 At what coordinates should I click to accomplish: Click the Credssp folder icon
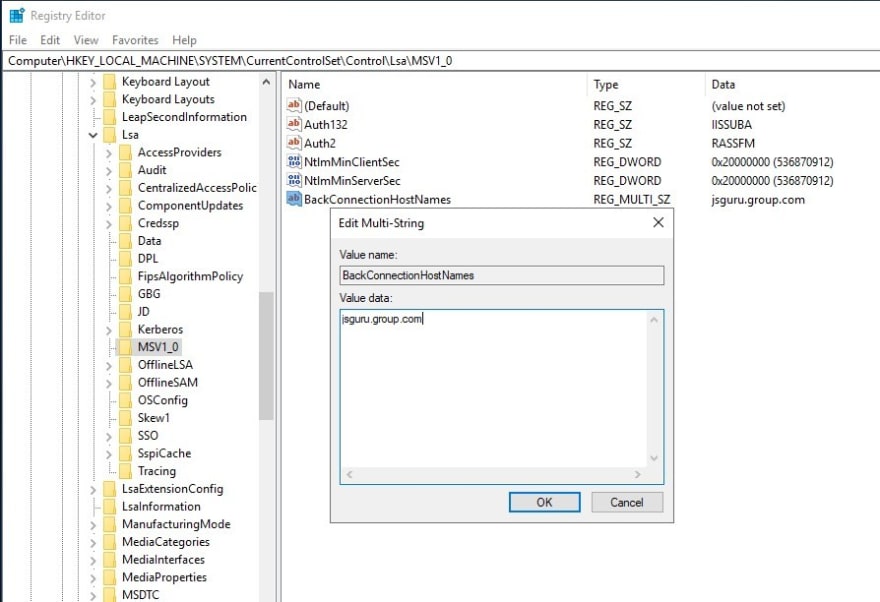point(126,223)
